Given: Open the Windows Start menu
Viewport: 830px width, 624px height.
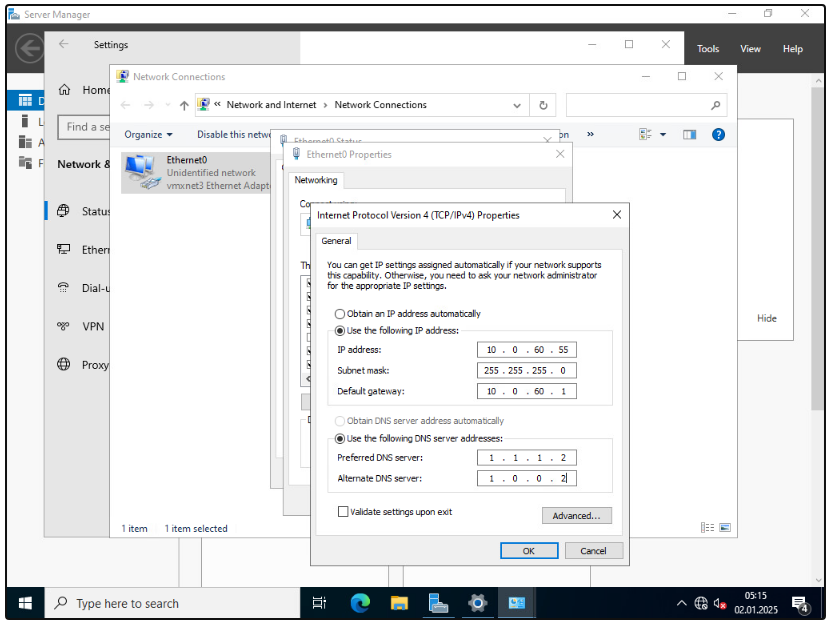Looking at the screenshot, I should coord(25,603).
